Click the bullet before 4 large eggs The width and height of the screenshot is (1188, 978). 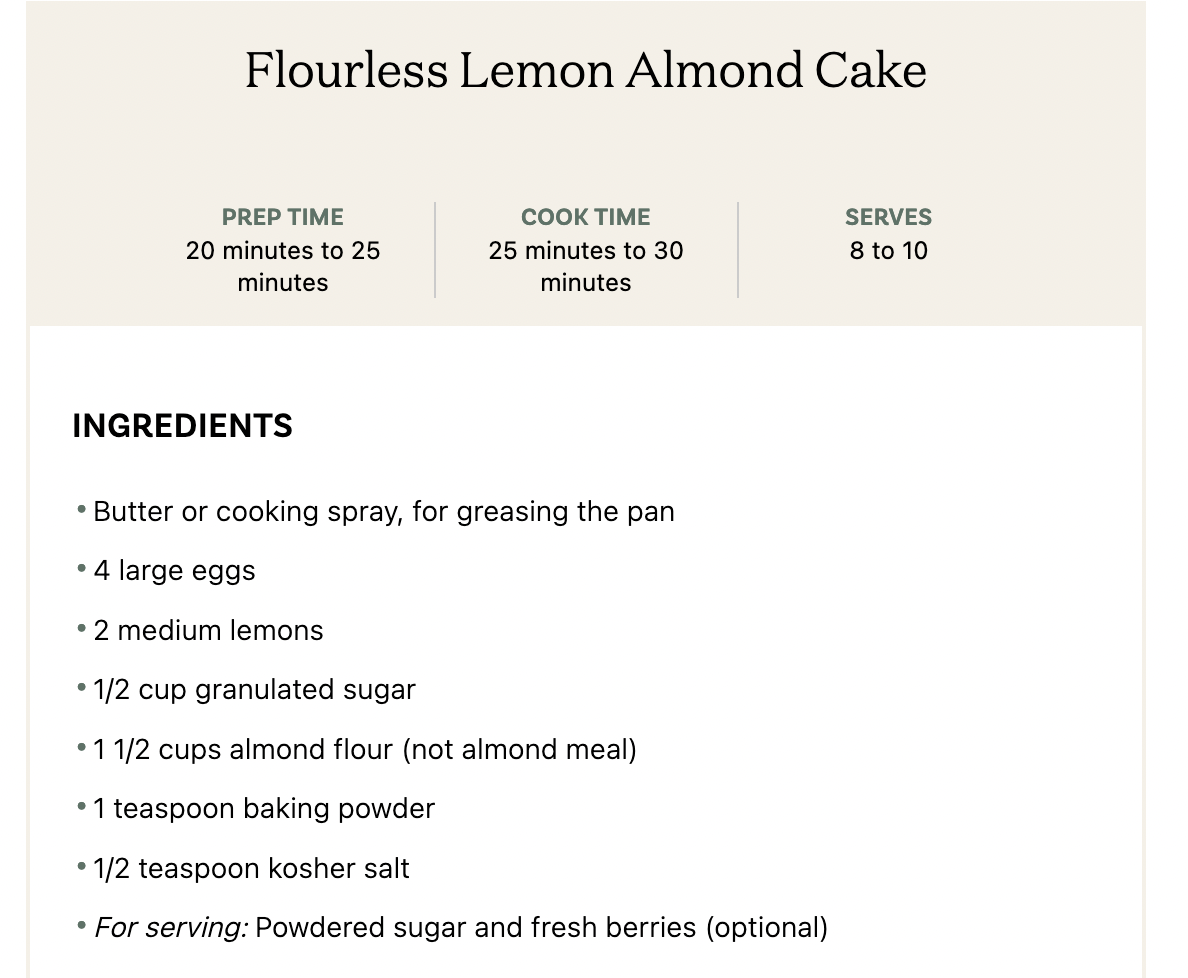click(x=81, y=570)
